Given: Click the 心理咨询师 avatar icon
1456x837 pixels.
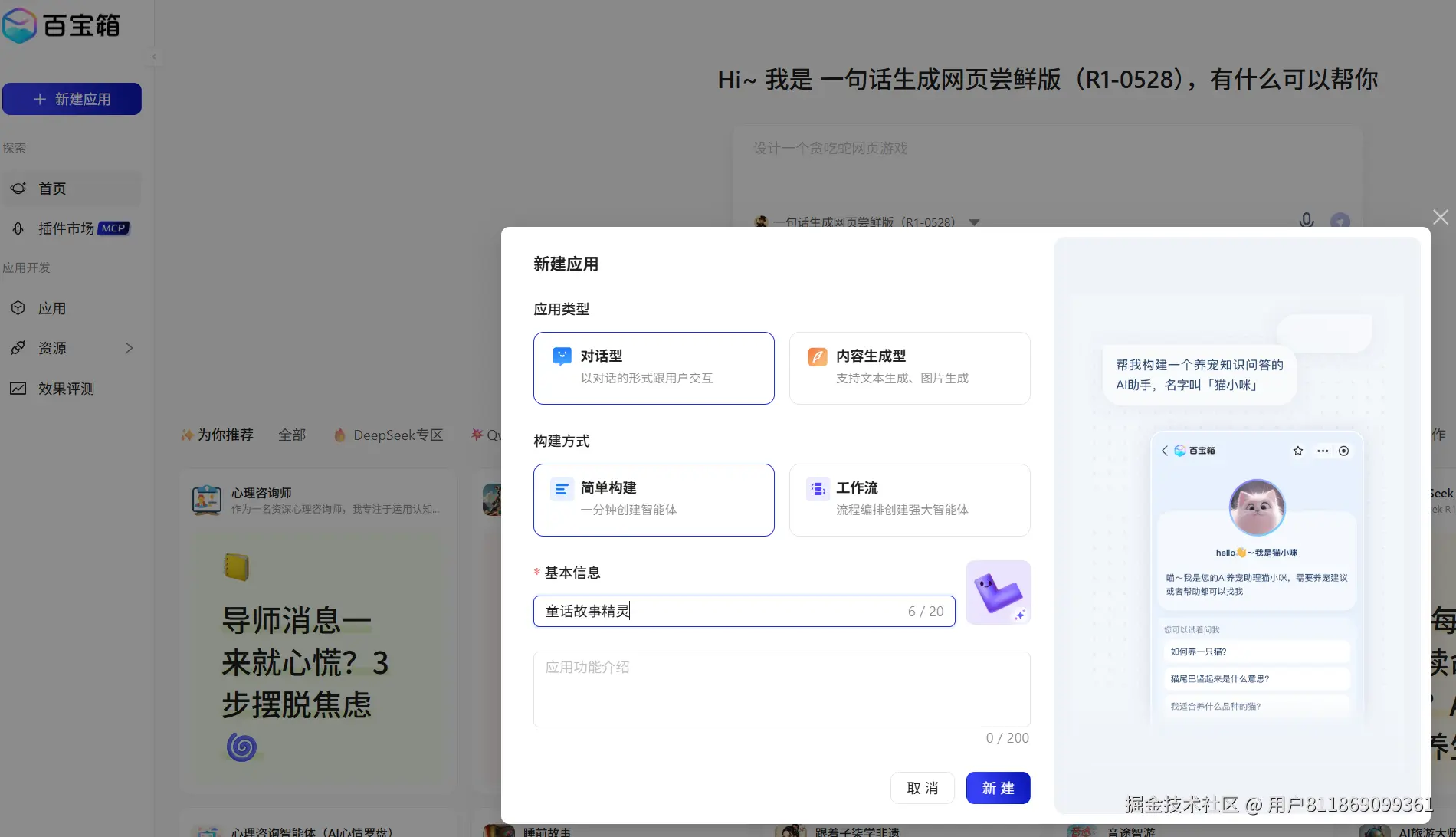Looking at the screenshot, I should pos(207,500).
